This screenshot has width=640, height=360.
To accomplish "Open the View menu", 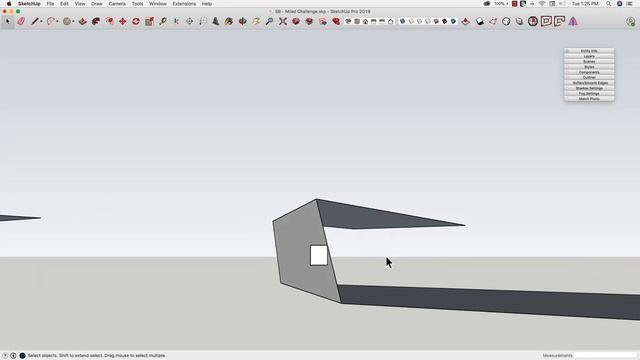I will coord(80,4).
